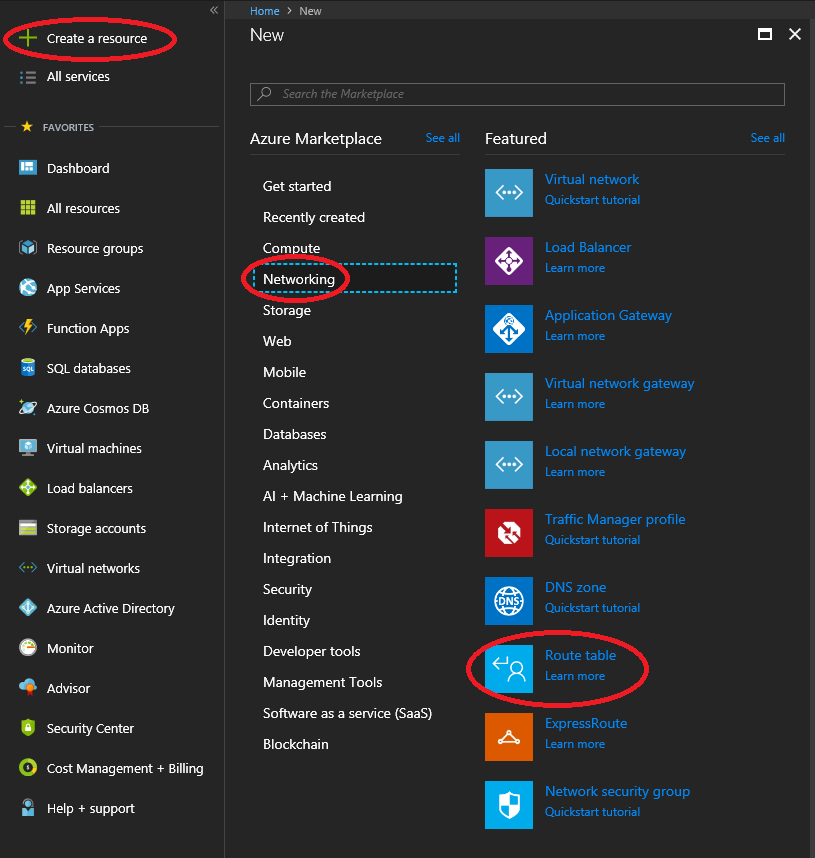Select the Containers category

pyautogui.click(x=296, y=403)
